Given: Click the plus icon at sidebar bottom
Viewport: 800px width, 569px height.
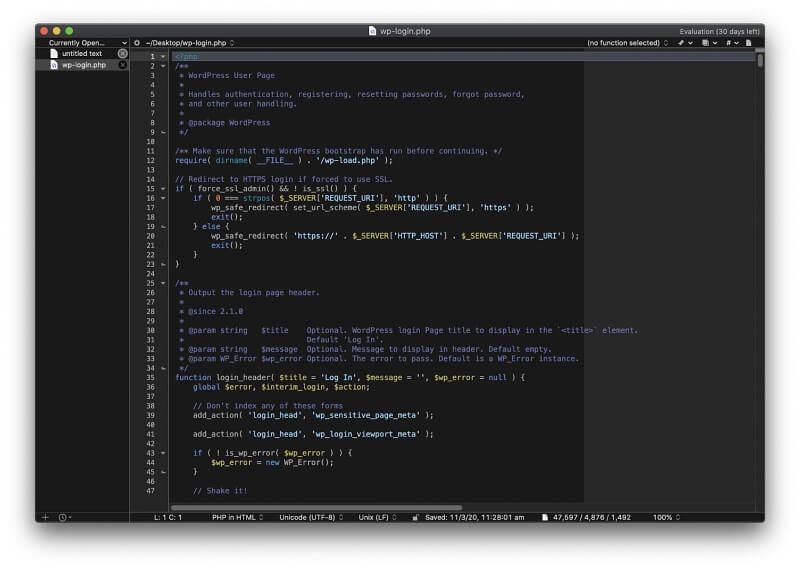Looking at the screenshot, I should [45, 517].
